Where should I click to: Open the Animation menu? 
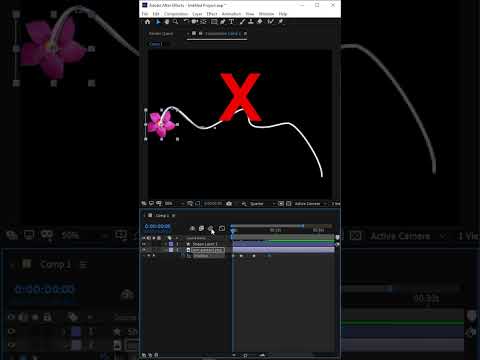(x=231, y=14)
